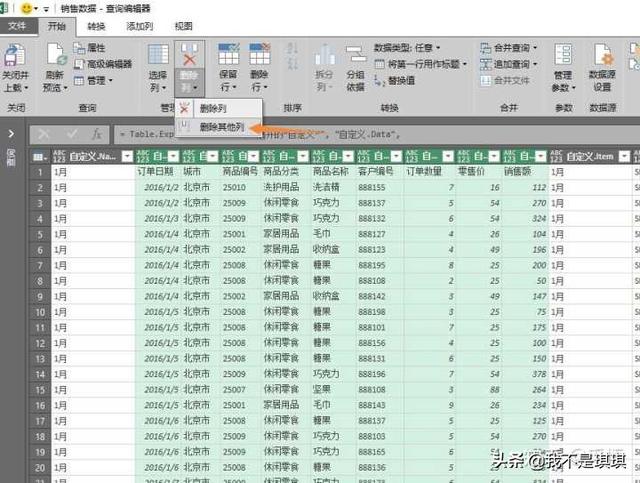Click the Close & Load icon

click(15, 55)
